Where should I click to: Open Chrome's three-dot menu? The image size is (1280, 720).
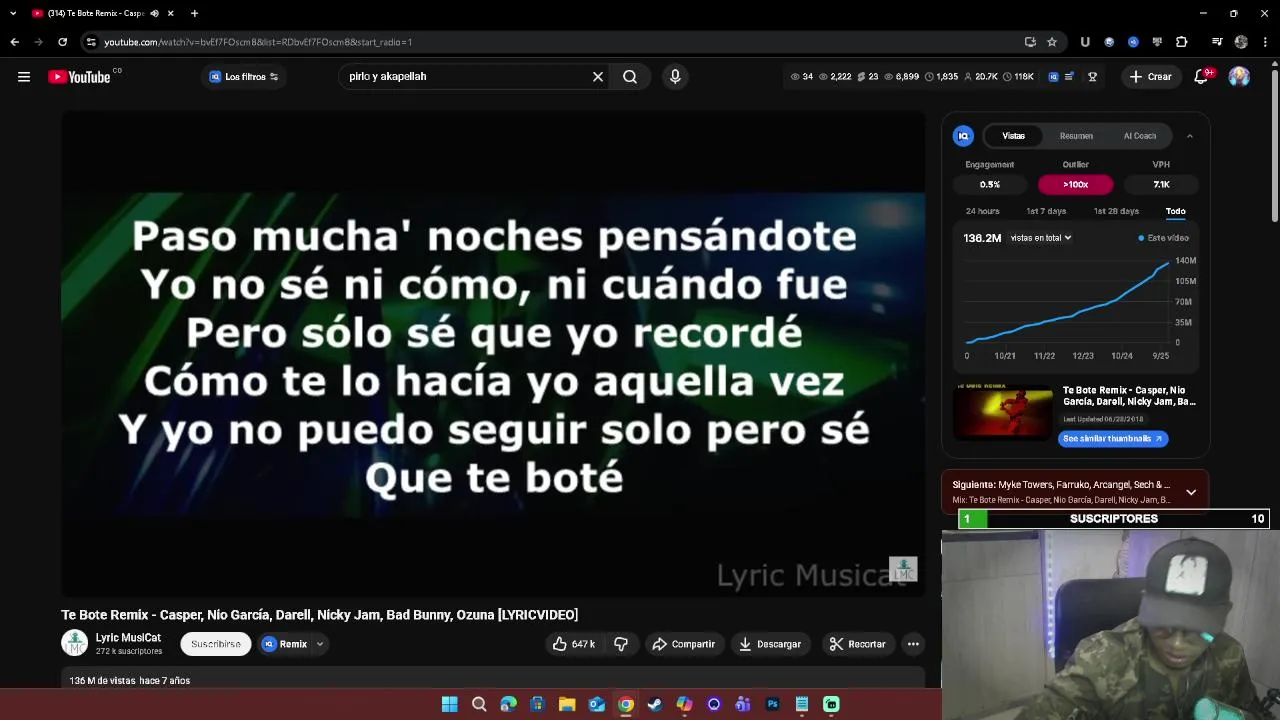click(x=1266, y=42)
